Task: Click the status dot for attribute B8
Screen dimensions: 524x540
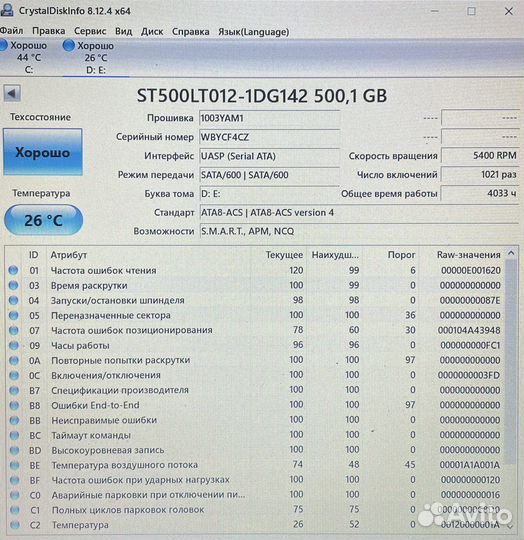Action: (14, 405)
